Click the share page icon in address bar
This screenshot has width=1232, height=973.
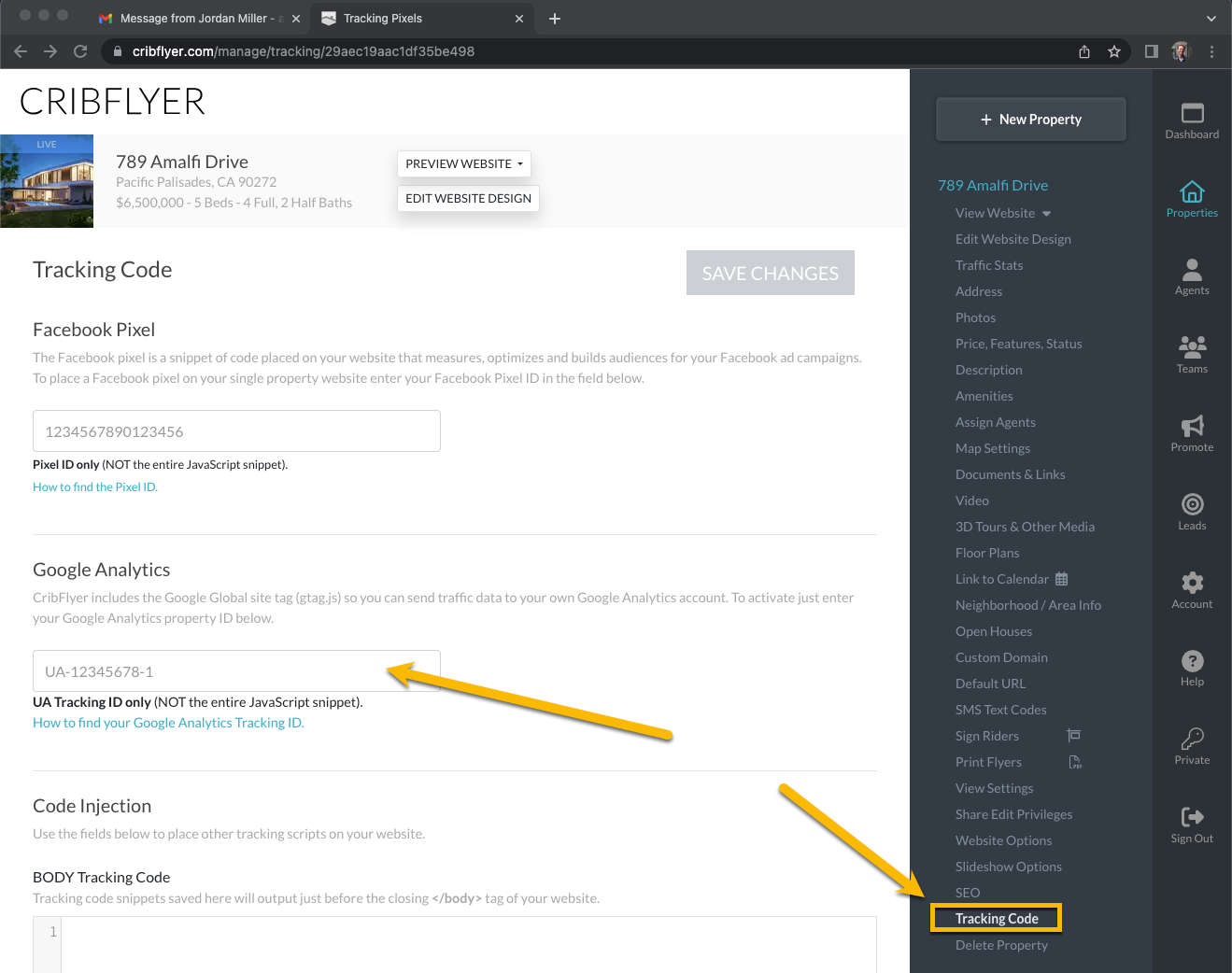click(1084, 51)
